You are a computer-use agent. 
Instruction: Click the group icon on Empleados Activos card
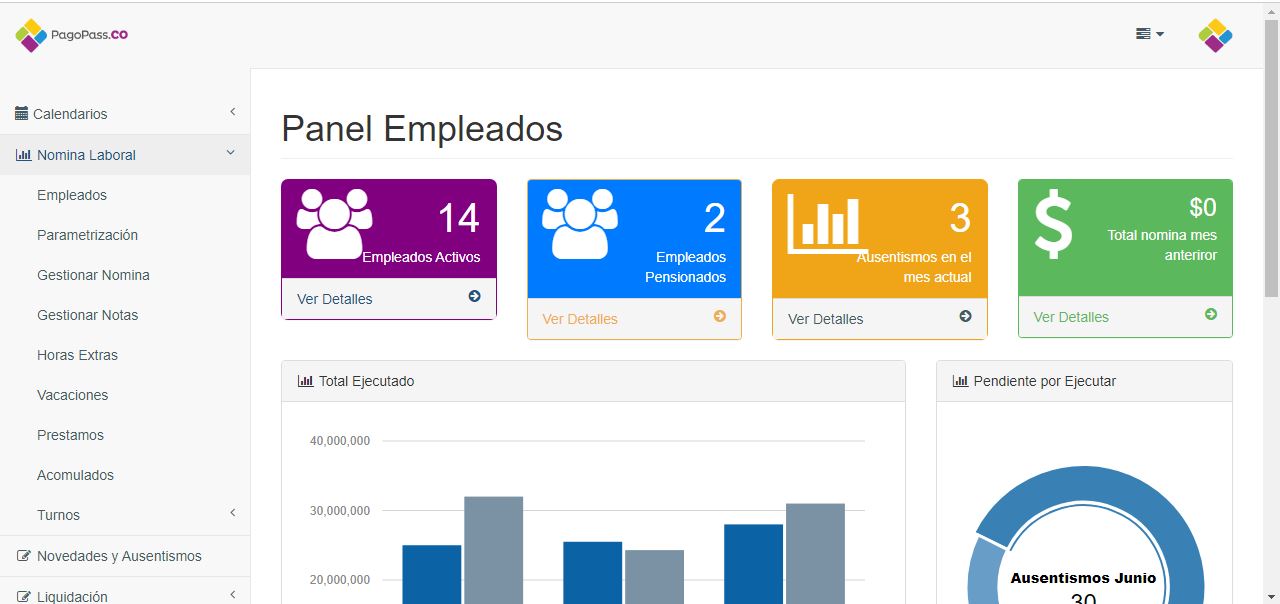(334, 224)
